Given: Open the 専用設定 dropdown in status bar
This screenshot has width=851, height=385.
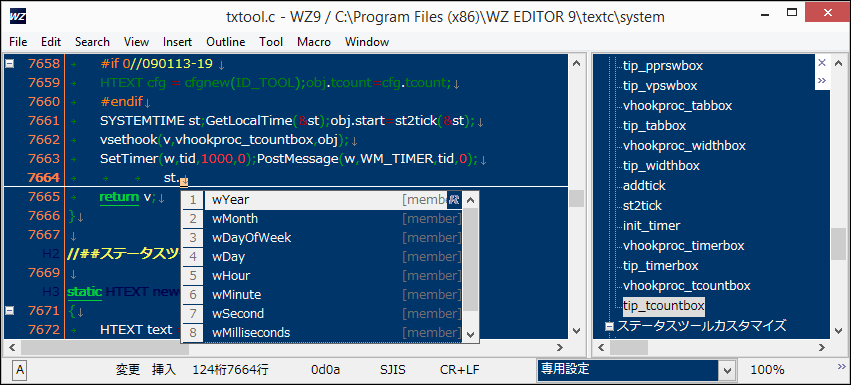Looking at the screenshot, I should pos(728,370).
